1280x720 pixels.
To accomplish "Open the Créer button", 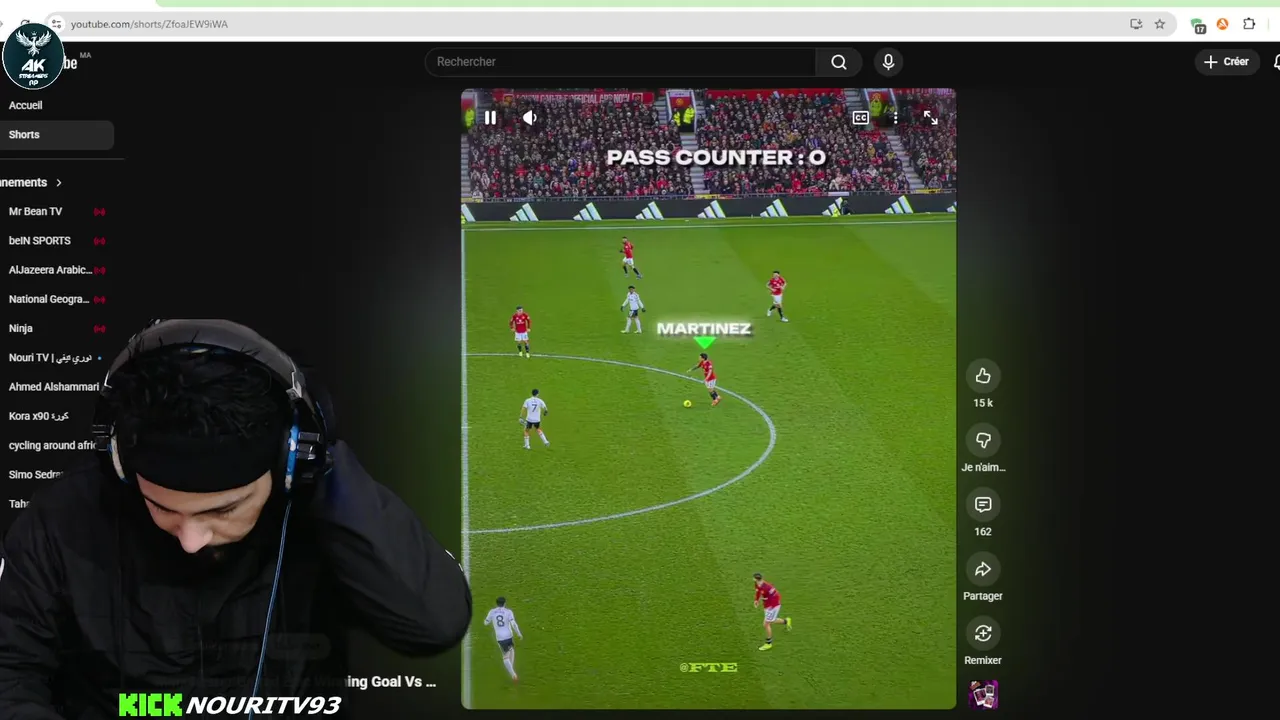I will click(x=1226, y=62).
